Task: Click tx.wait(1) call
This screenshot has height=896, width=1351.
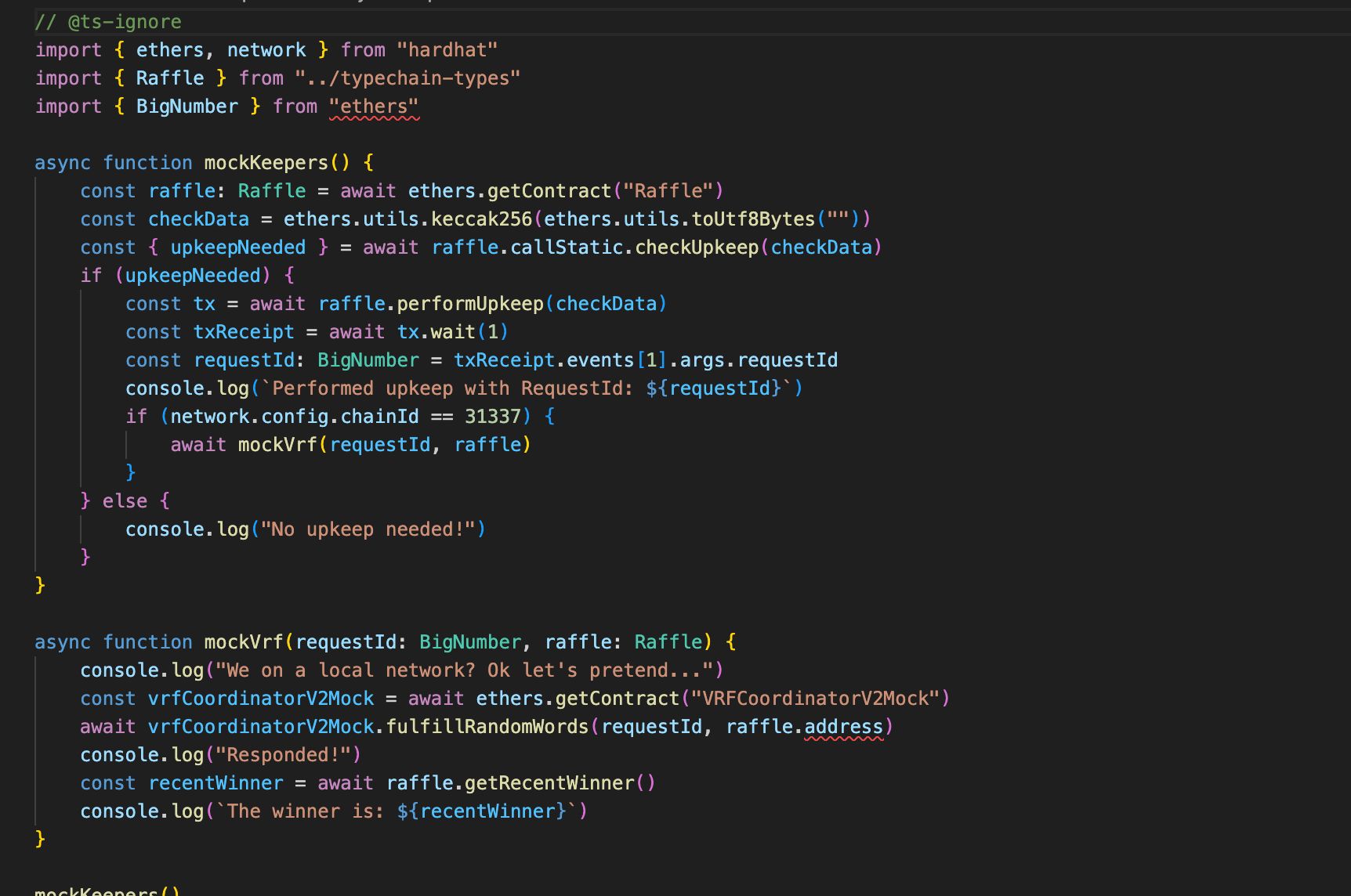Action: coord(453,332)
